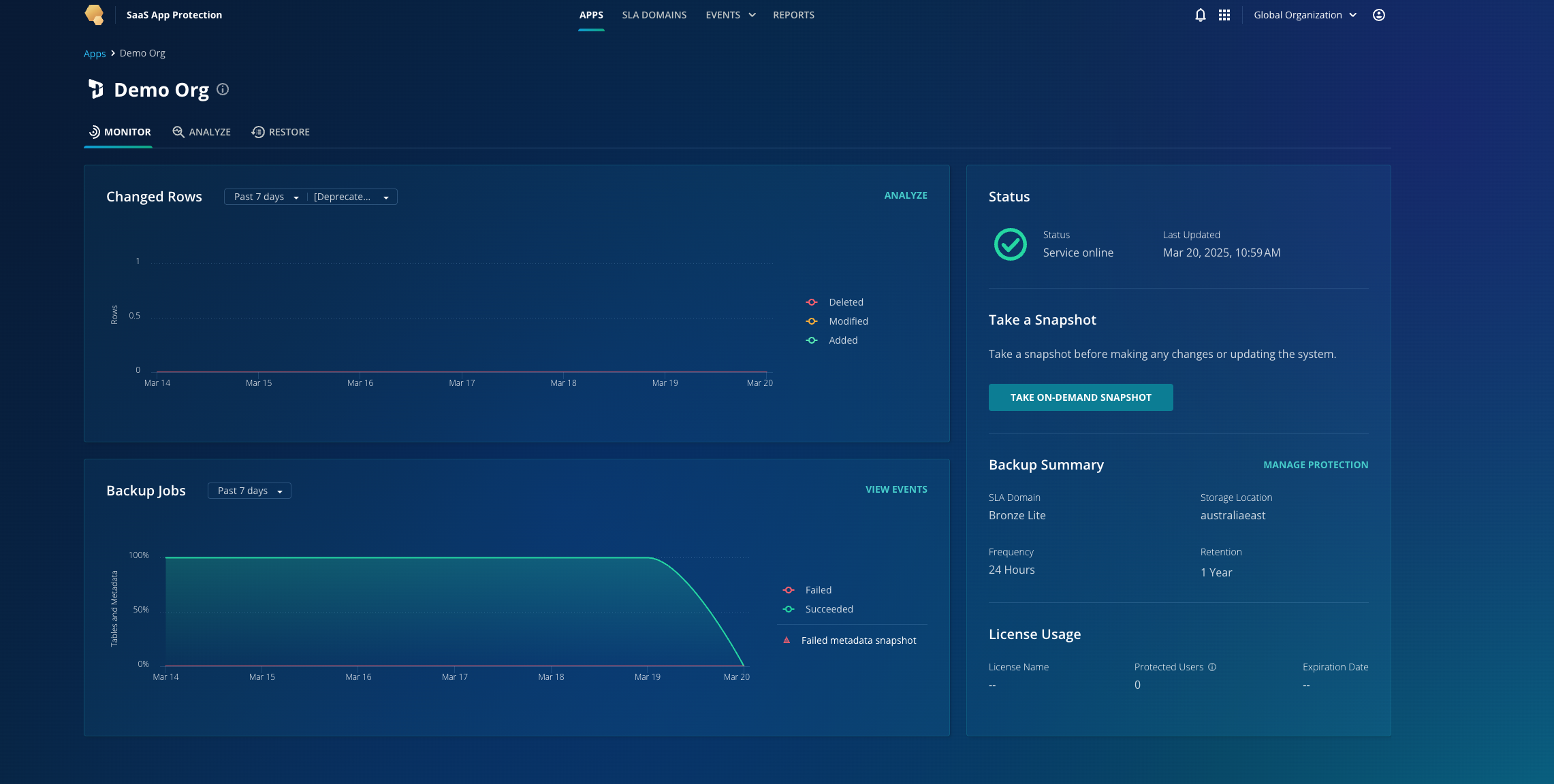Screen dimensions: 1554x784
Task: Click the Failed metadata snapshot triangle icon
Action: tap(787, 640)
